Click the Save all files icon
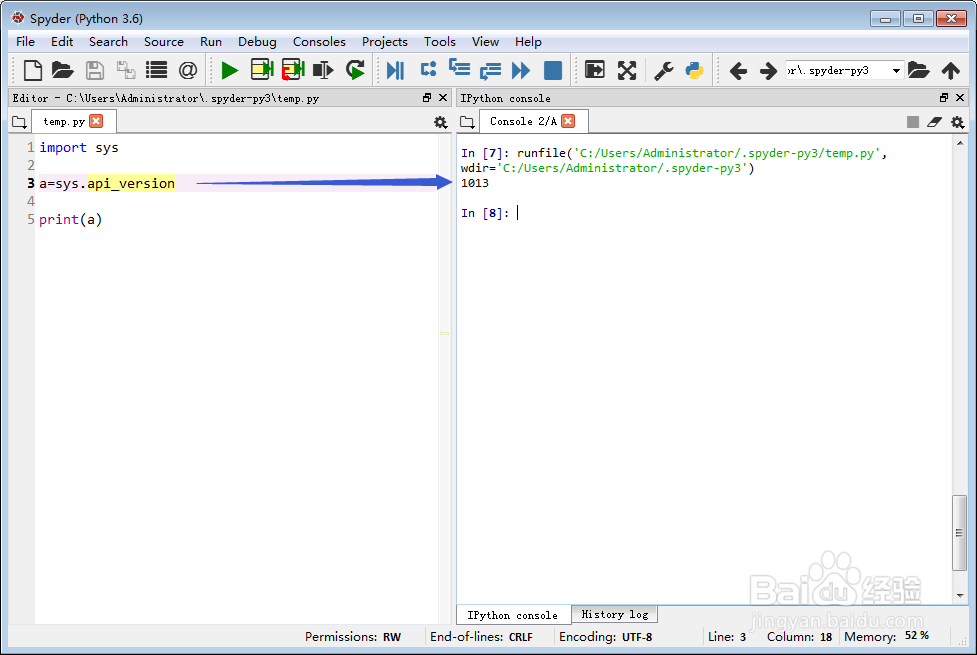Viewport: 977px width, 655px height. click(126, 70)
